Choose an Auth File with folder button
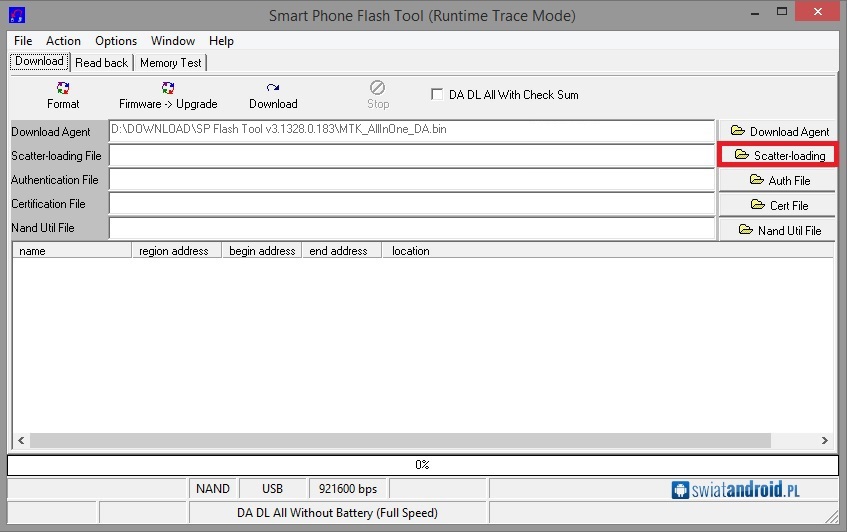 779,180
